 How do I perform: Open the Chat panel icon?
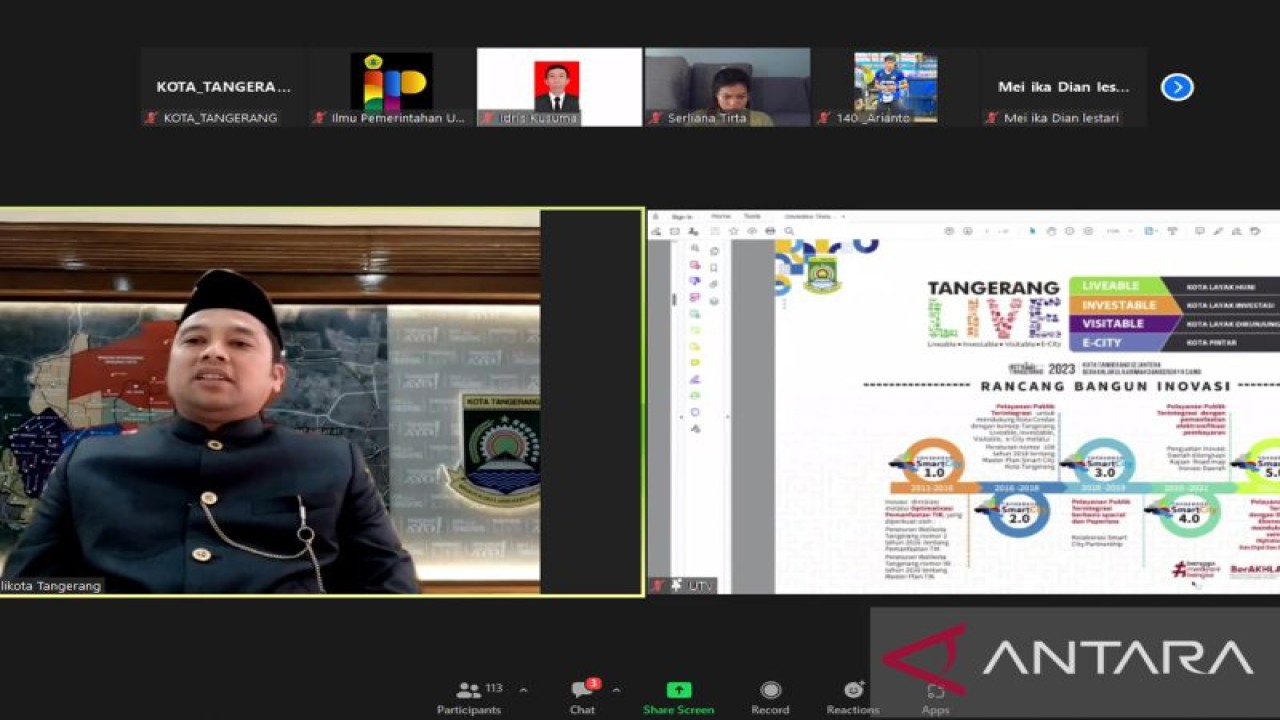(582, 691)
